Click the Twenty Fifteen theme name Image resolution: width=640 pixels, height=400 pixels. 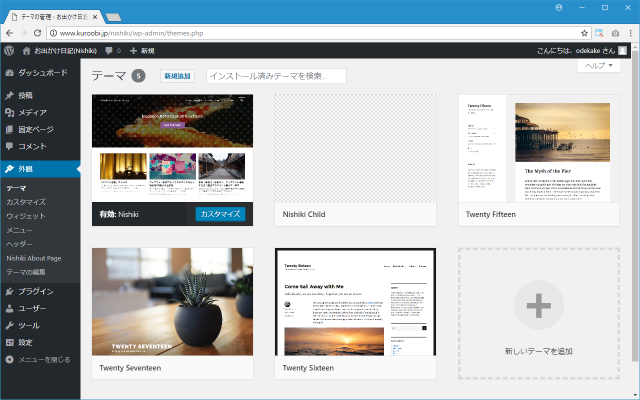491,214
